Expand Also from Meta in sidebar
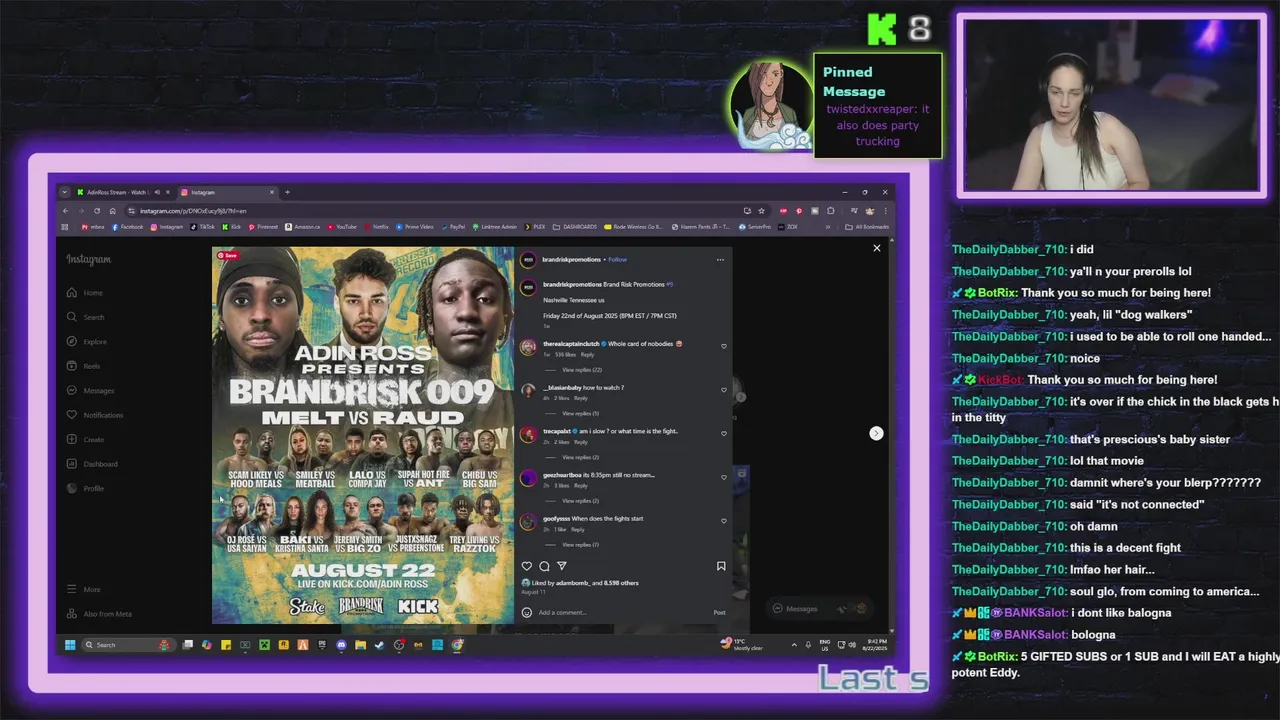Screen dimensions: 1280x720 99,614
